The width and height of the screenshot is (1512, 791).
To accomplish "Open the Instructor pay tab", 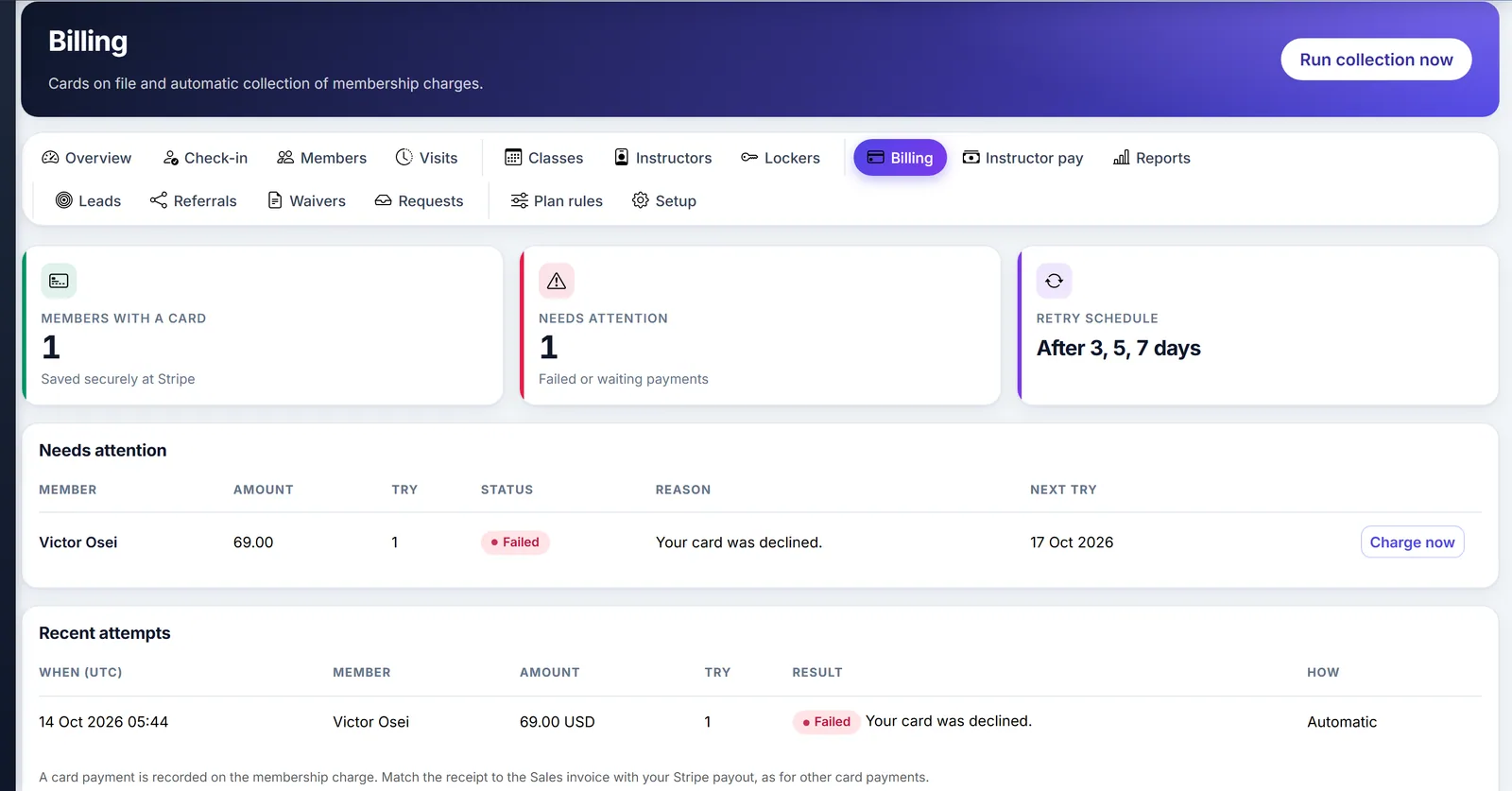I will point(1022,158).
